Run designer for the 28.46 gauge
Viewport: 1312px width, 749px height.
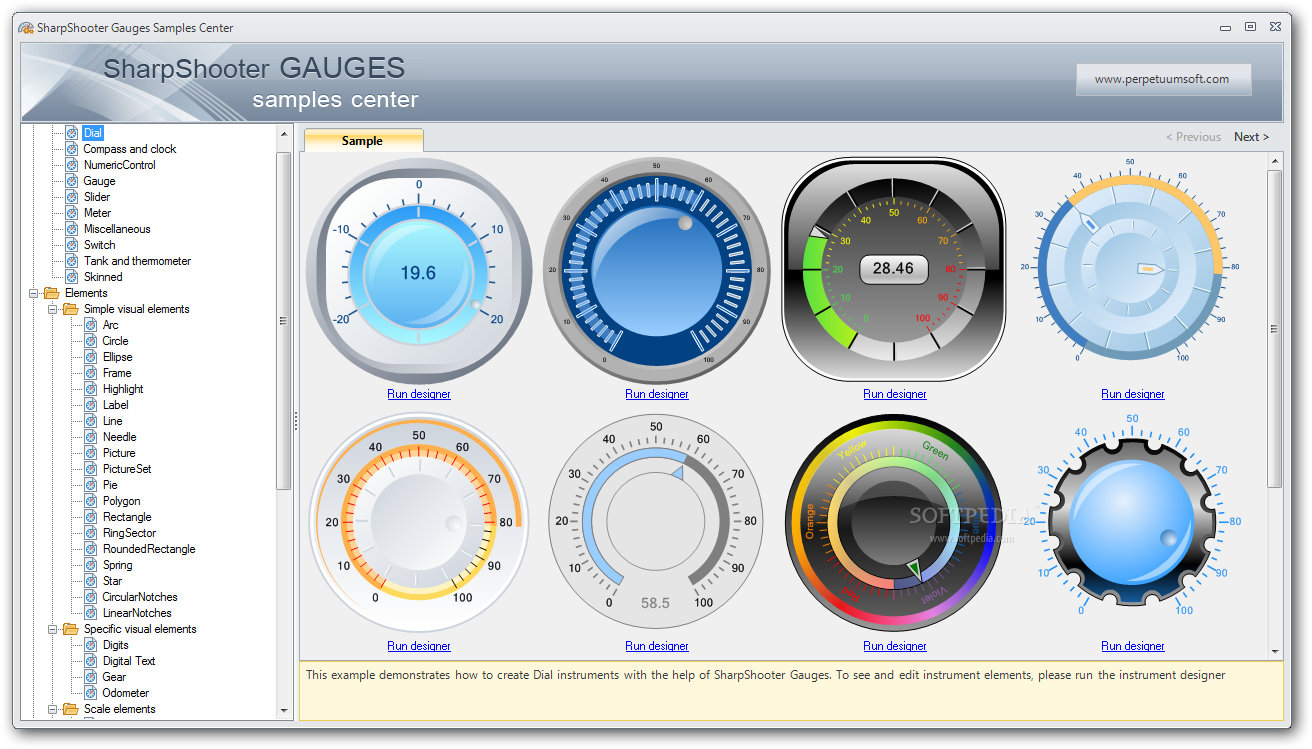click(895, 394)
